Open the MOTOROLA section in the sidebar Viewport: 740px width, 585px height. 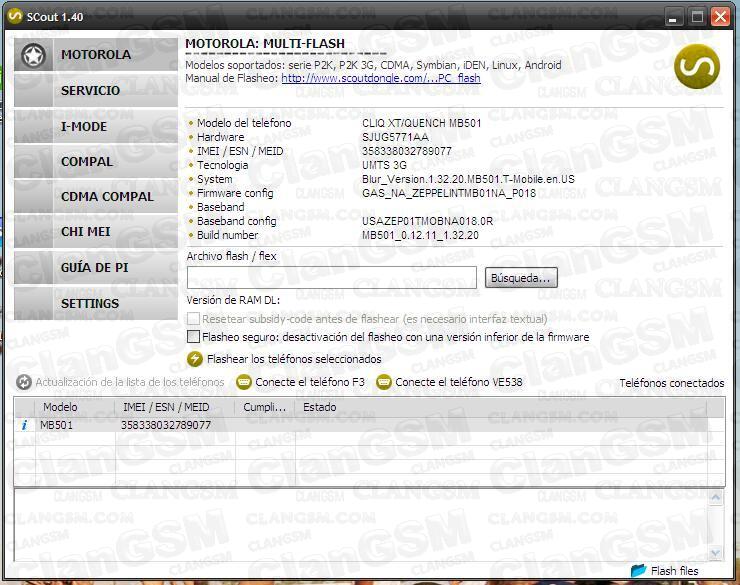point(96,55)
